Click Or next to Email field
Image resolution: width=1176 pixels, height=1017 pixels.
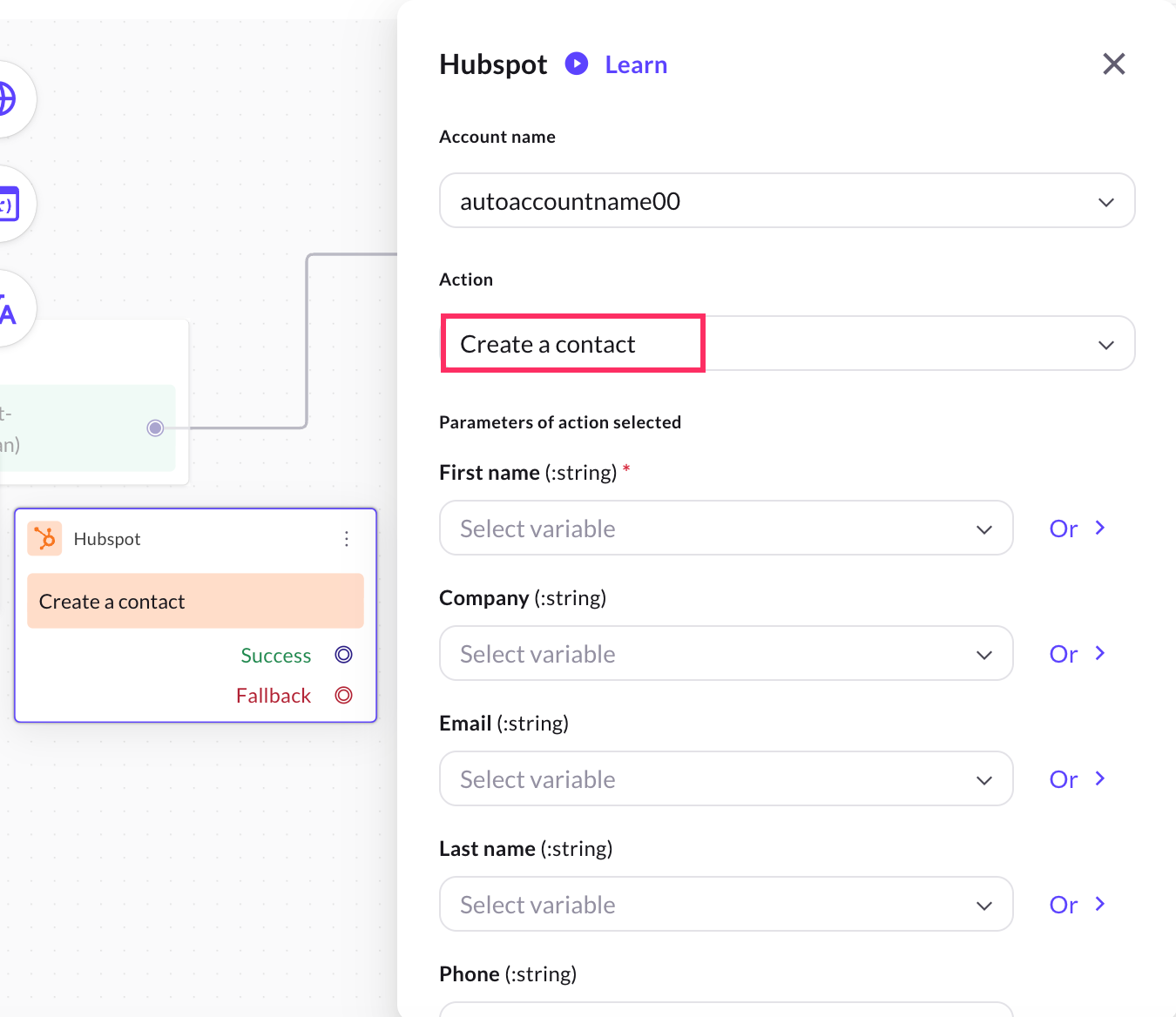tap(1077, 779)
